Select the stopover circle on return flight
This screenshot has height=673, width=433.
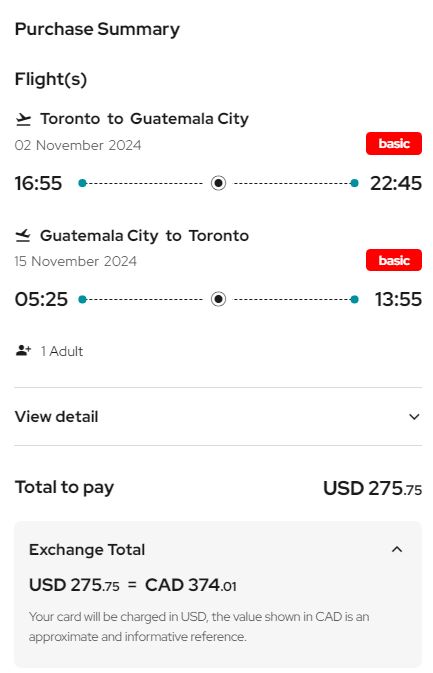click(218, 299)
